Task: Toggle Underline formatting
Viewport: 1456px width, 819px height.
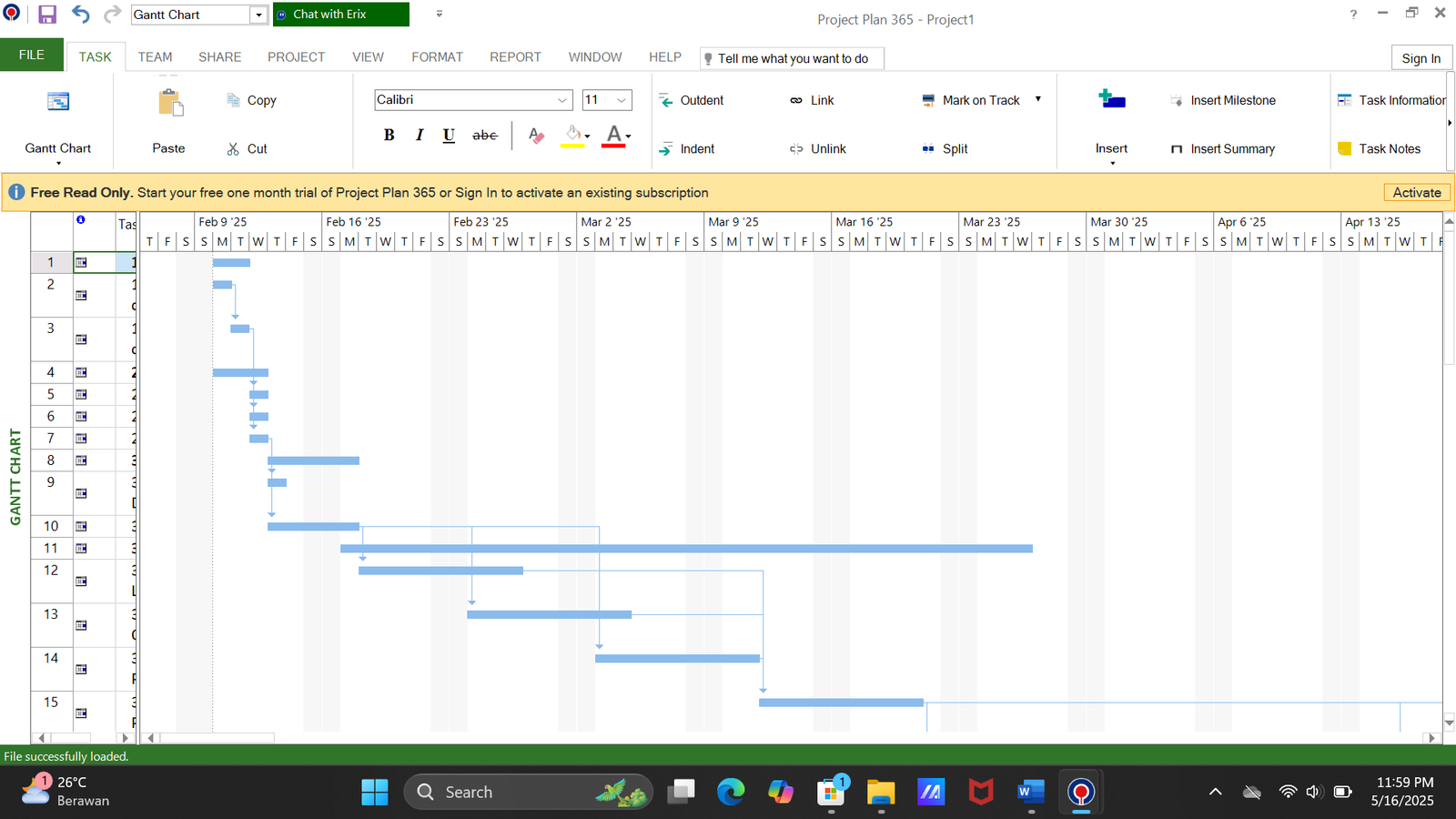Action: pyautogui.click(x=449, y=136)
